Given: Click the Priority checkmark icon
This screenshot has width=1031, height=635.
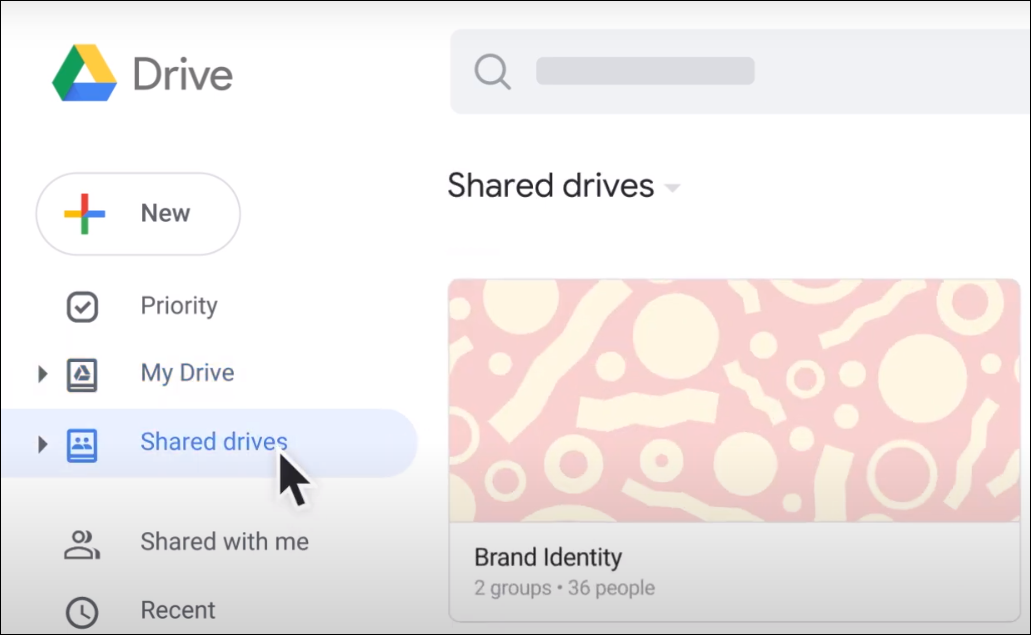Looking at the screenshot, I should [82, 307].
